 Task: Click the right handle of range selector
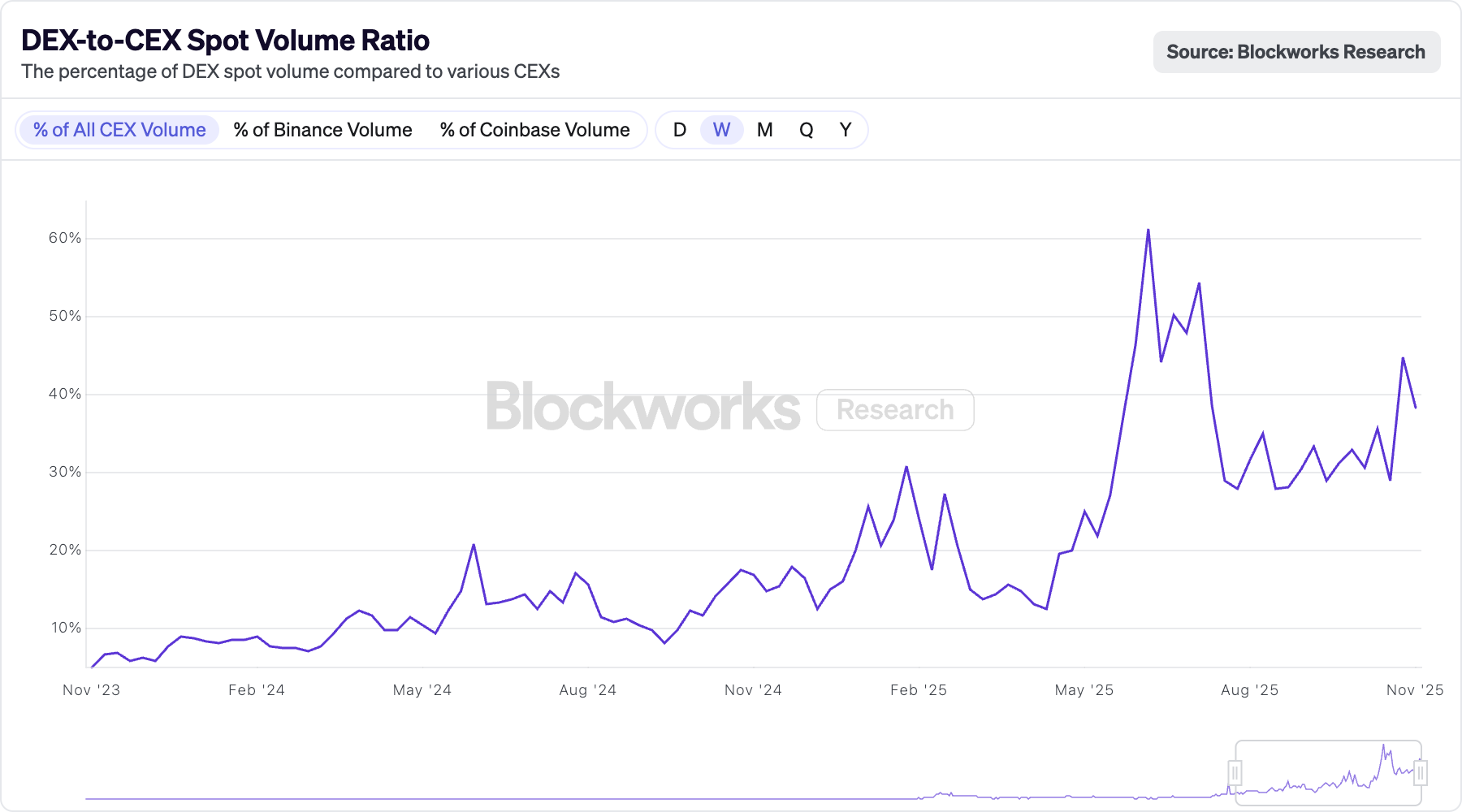pos(1421,772)
